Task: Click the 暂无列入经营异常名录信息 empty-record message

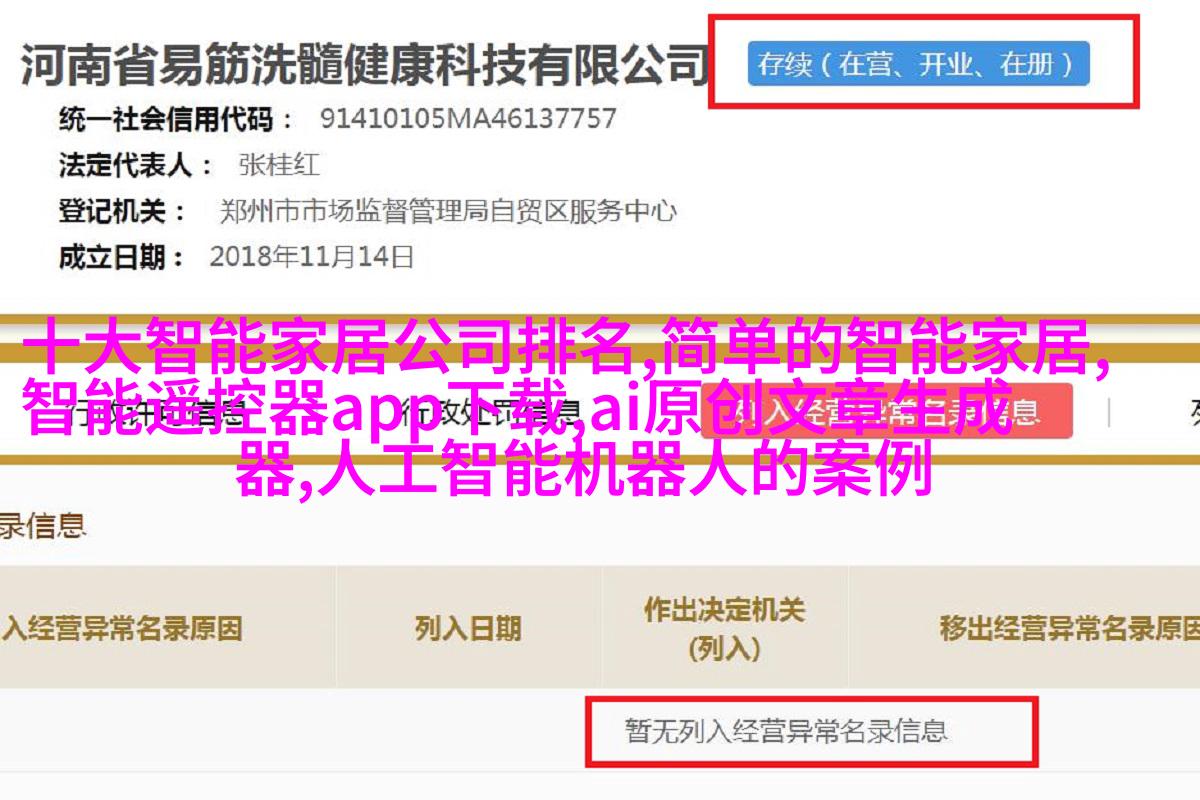Action: coord(786,731)
